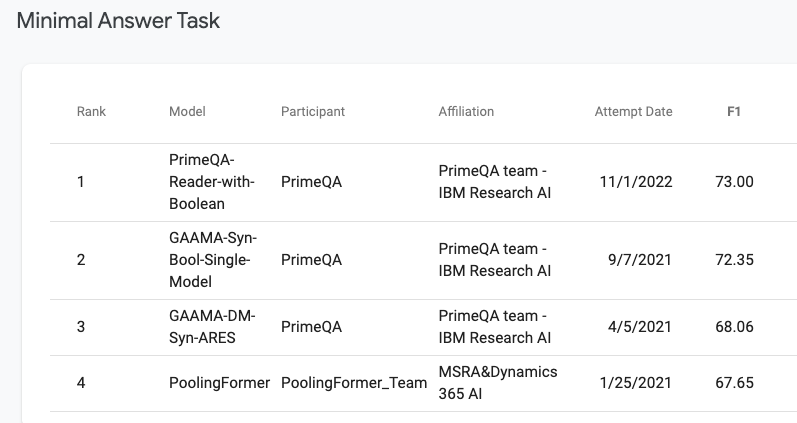Click the 11/1/2022 attempt date
The image size is (797, 423).
pos(636,182)
